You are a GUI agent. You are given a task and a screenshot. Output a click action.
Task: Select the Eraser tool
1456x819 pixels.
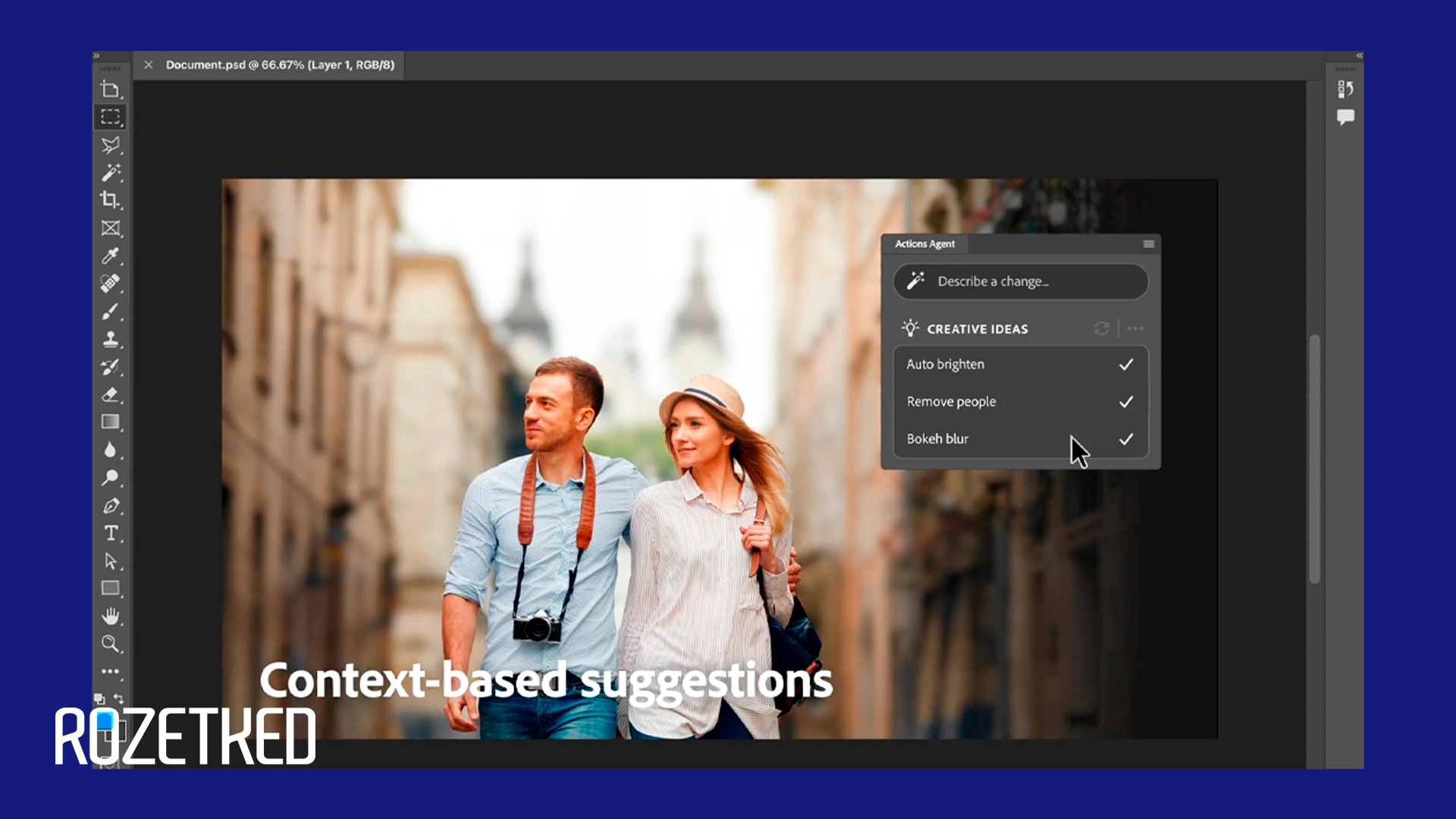(x=111, y=394)
